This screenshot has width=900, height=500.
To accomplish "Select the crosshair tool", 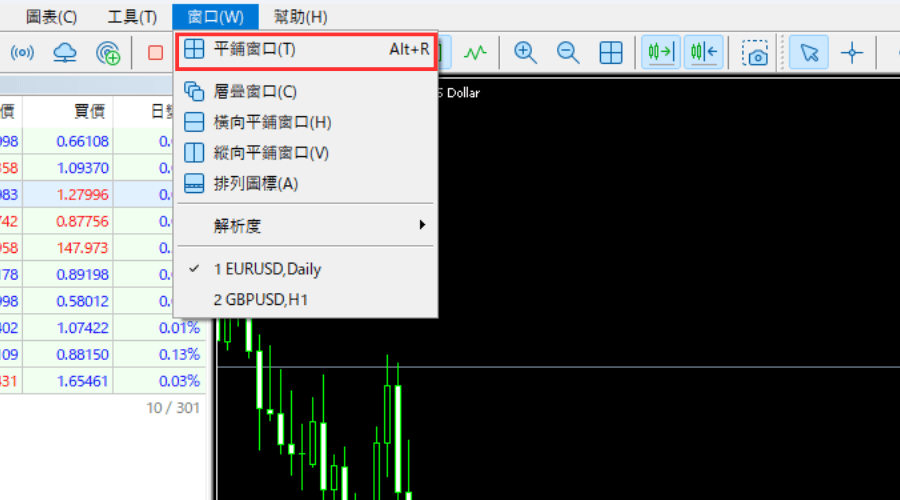I will click(851, 52).
